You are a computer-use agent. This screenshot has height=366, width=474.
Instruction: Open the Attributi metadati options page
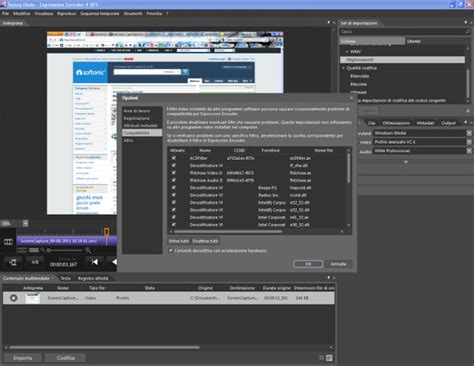pos(140,125)
